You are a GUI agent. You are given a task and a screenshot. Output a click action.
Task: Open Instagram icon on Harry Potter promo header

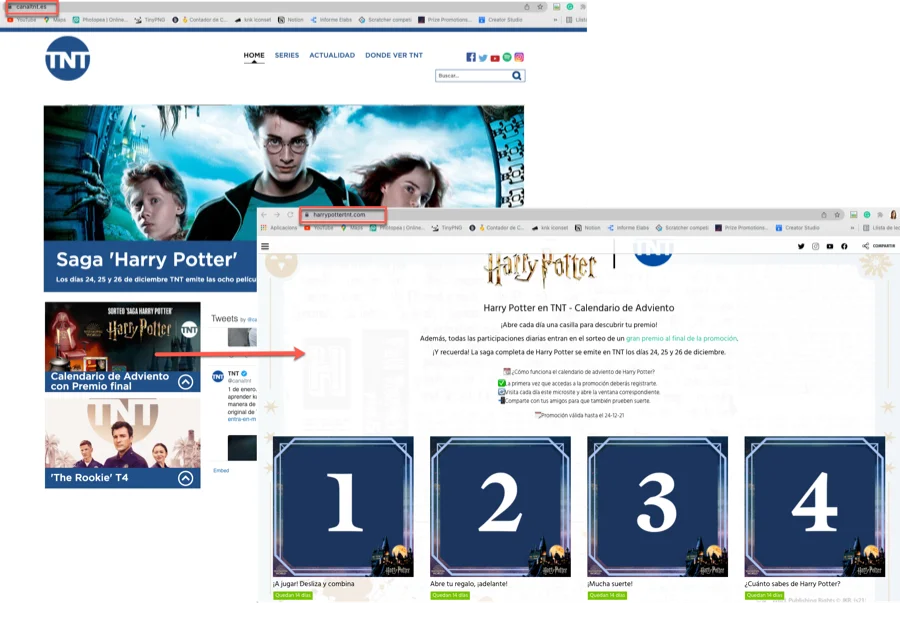click(815, 246)
